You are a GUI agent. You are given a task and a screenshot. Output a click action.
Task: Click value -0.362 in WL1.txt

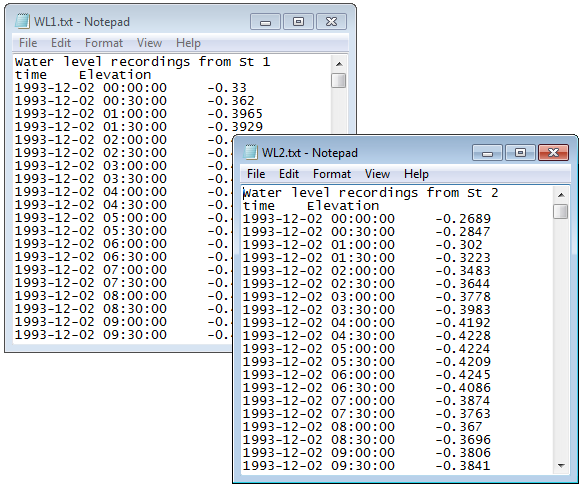click(x=231, y=101)
